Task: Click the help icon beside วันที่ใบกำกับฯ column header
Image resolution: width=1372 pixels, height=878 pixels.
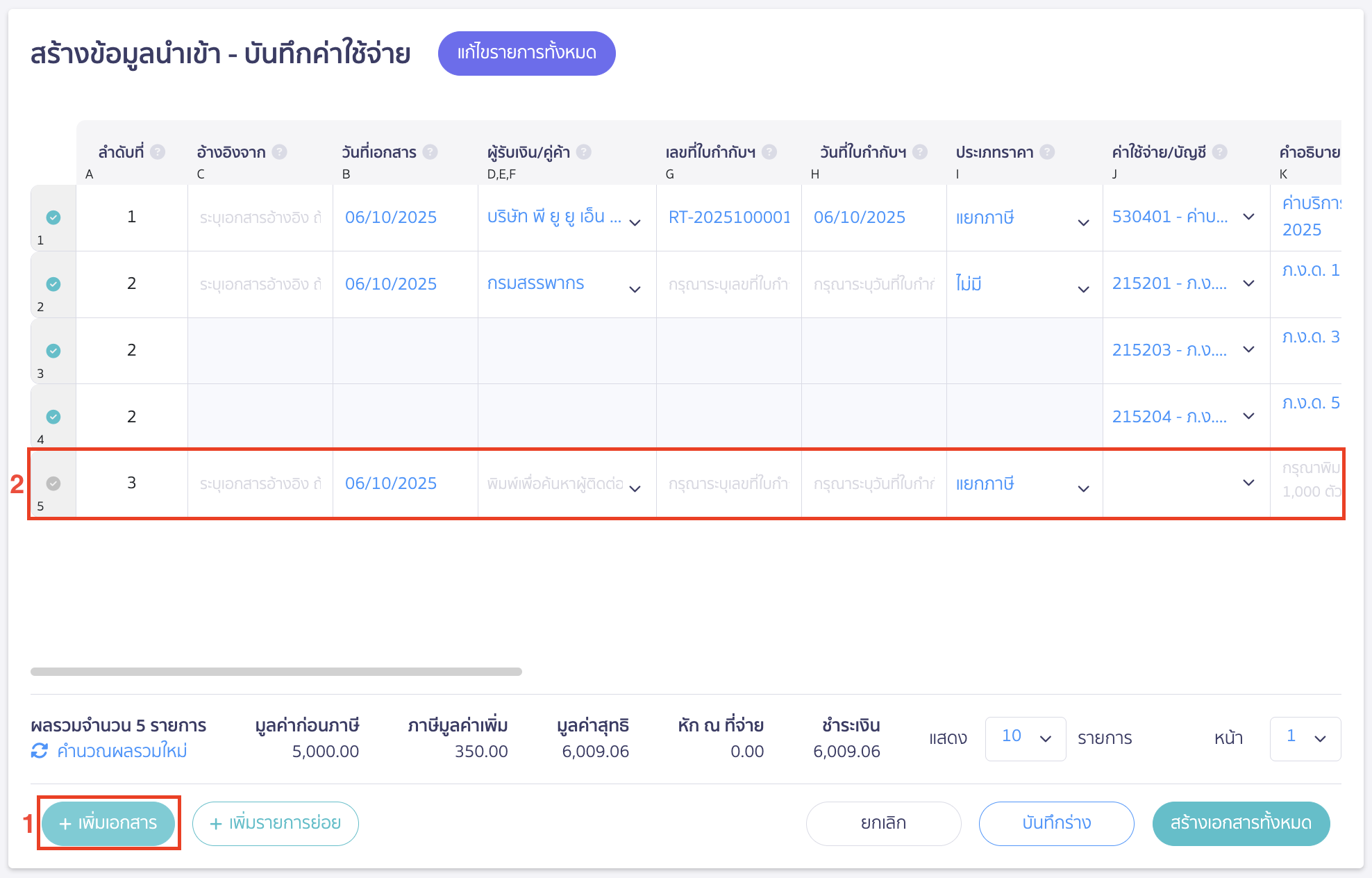Action: [921, 151]
